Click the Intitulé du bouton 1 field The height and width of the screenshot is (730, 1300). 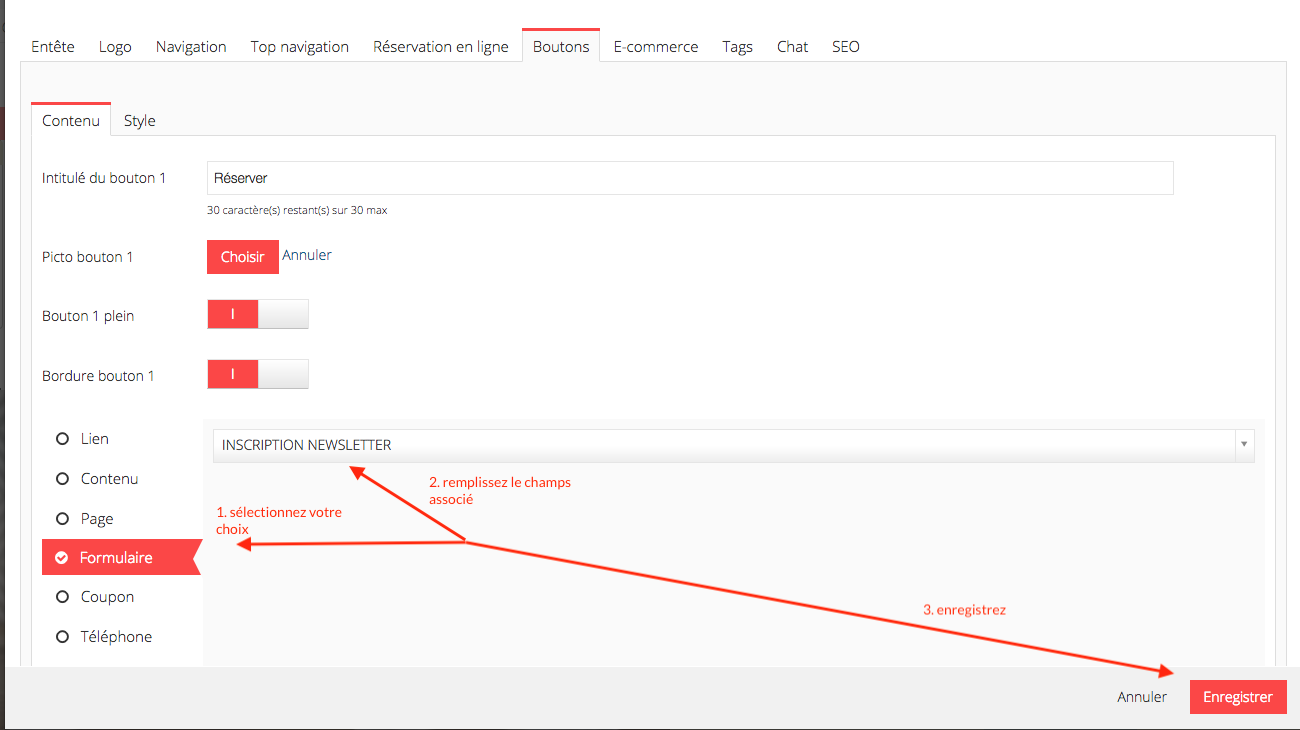pyautogui.click(x=690, y=178)
